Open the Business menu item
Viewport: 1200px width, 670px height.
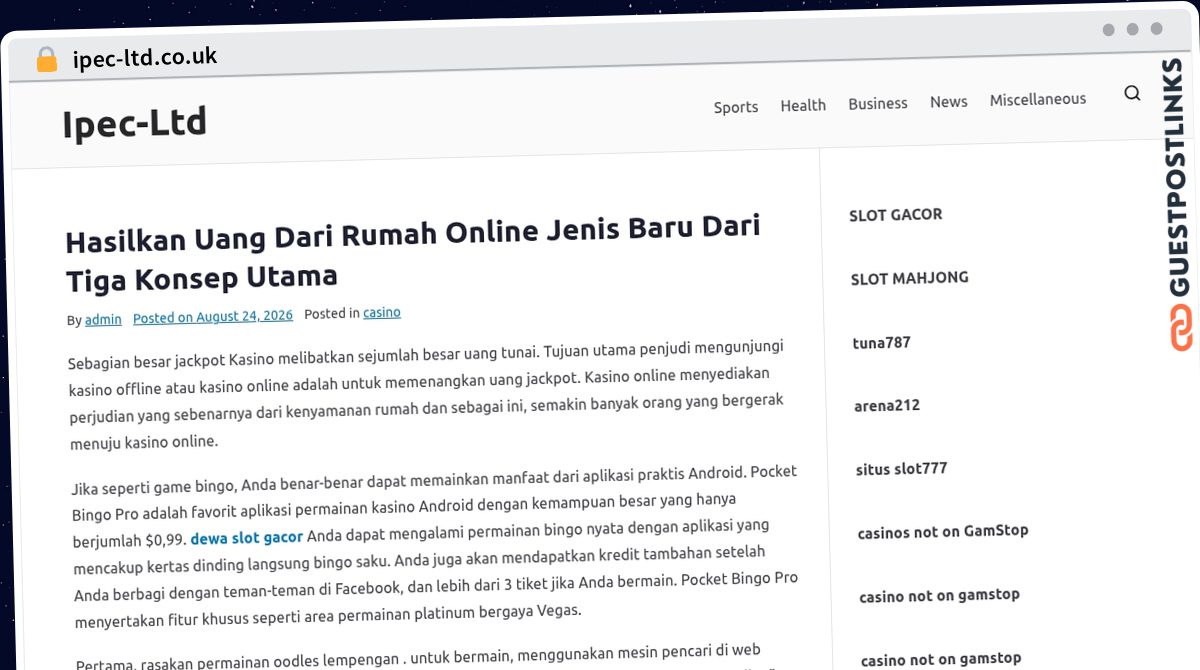coord(878,103)
